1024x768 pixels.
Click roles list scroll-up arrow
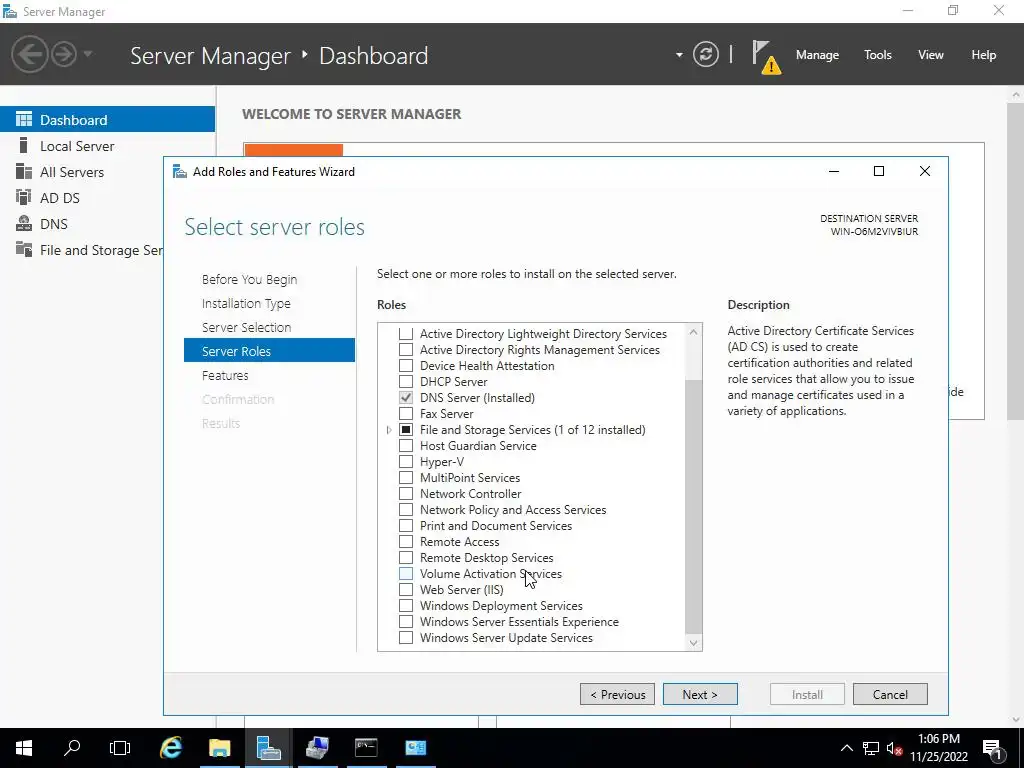coord(694,332)
